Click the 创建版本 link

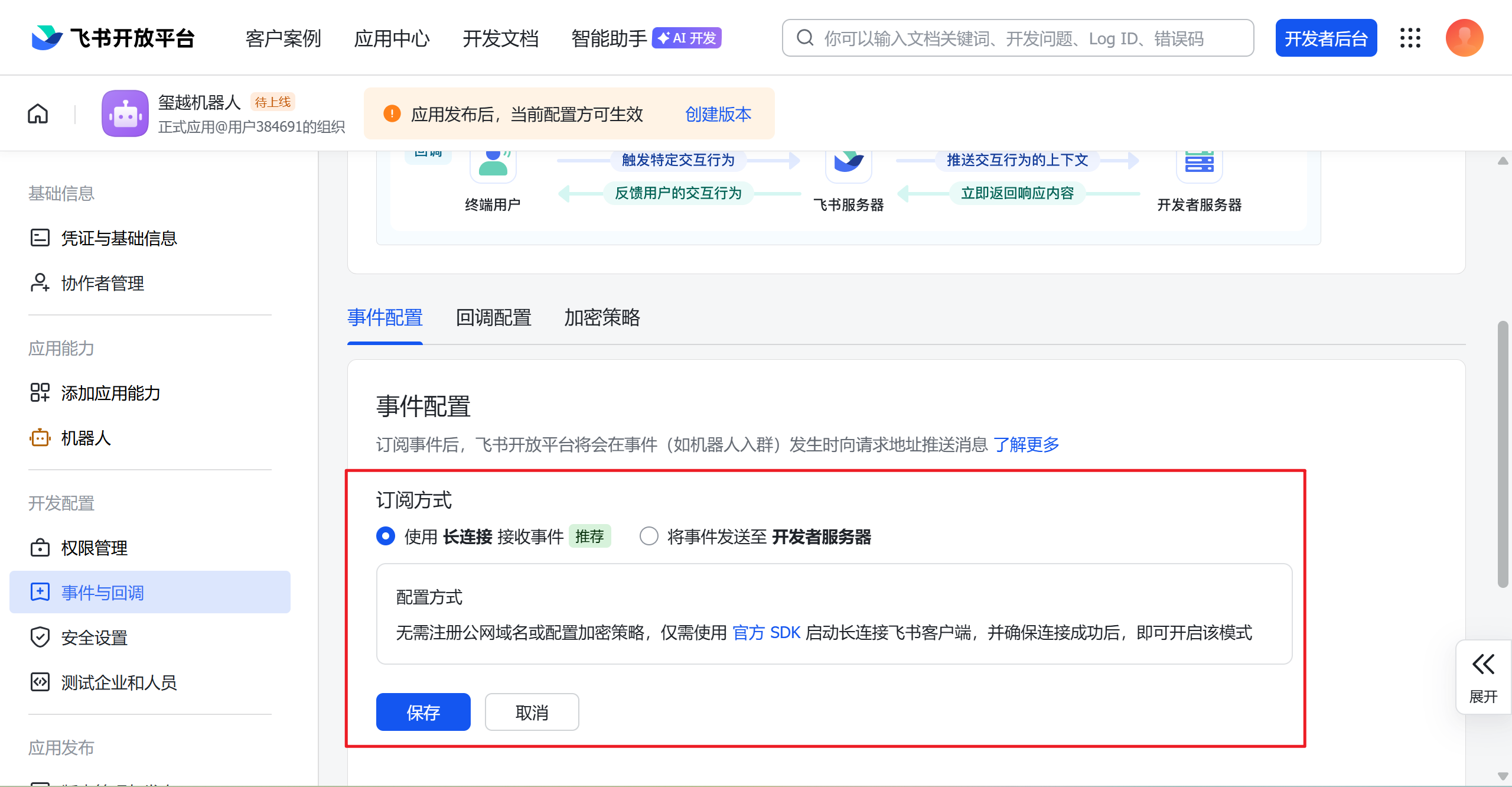click(718, 114)
